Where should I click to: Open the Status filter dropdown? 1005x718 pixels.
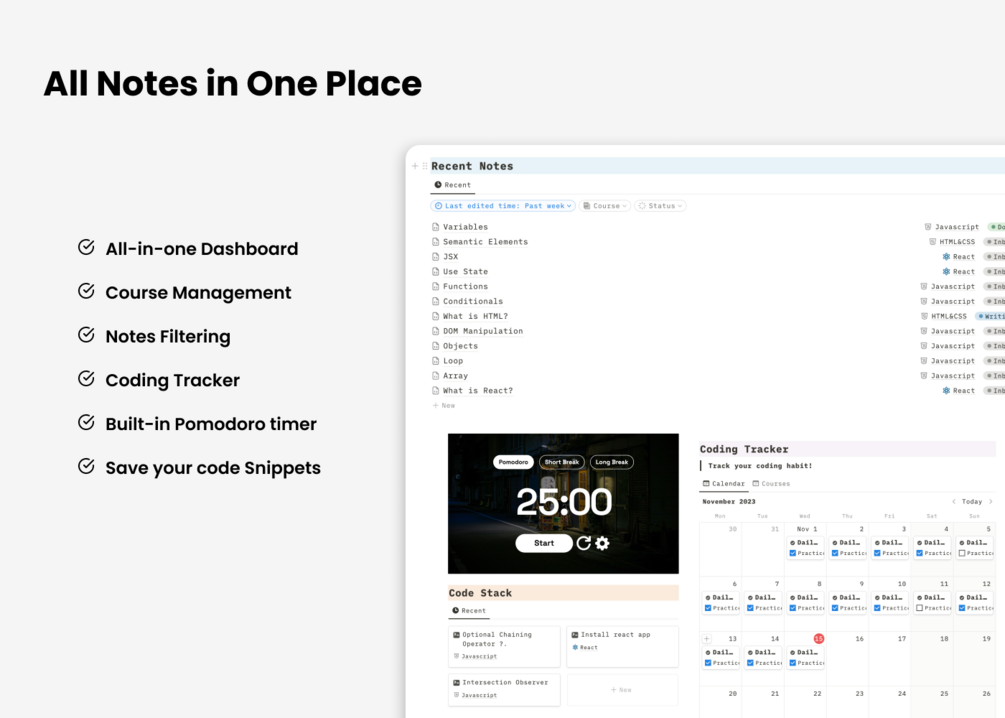click(x=660, y=206)
